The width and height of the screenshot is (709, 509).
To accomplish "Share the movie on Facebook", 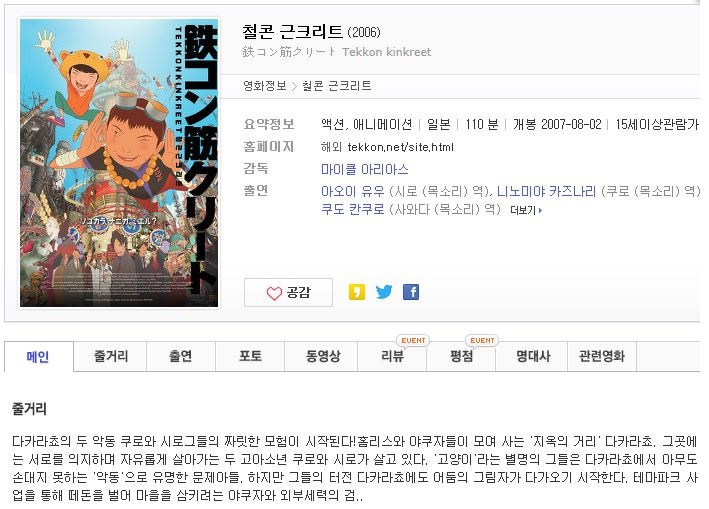I will pyautogui.click(x=411, y=292).
